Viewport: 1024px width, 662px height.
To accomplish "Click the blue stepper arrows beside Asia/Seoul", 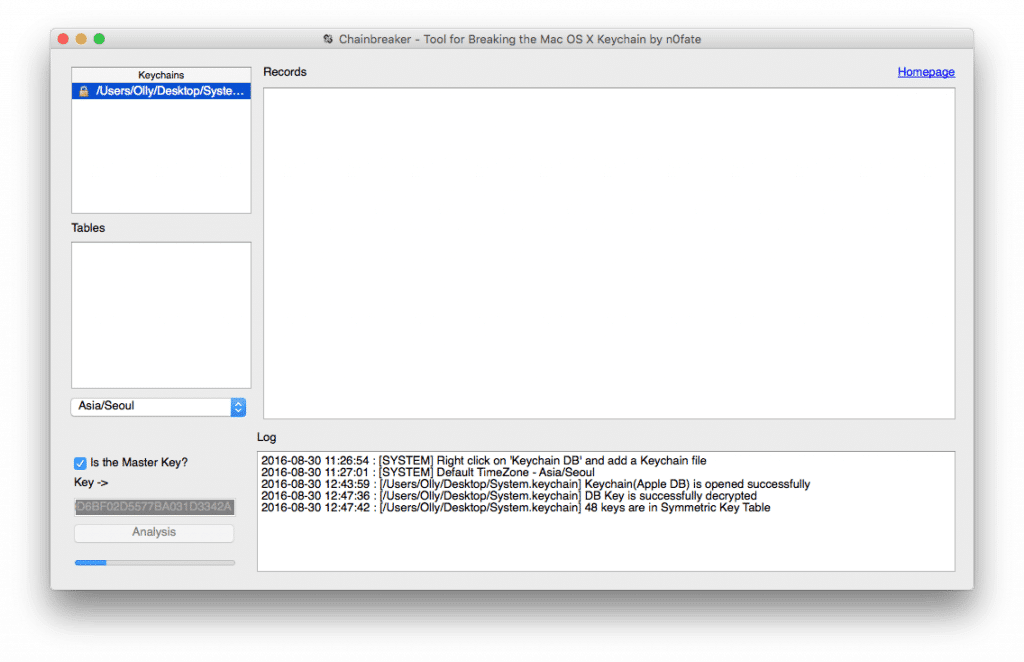I will point(237,407).
